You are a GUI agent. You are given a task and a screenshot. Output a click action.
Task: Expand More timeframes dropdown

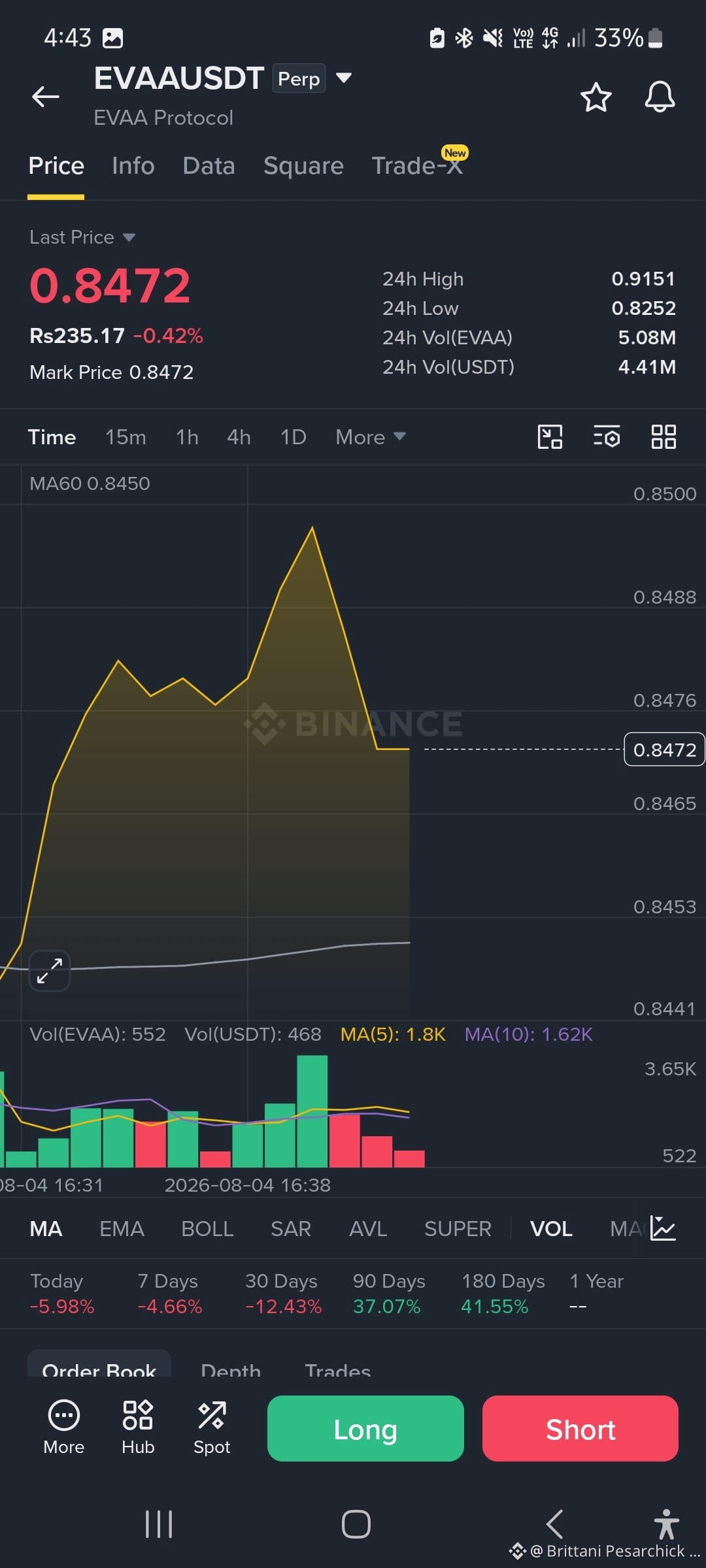click(x=371, y=437)
